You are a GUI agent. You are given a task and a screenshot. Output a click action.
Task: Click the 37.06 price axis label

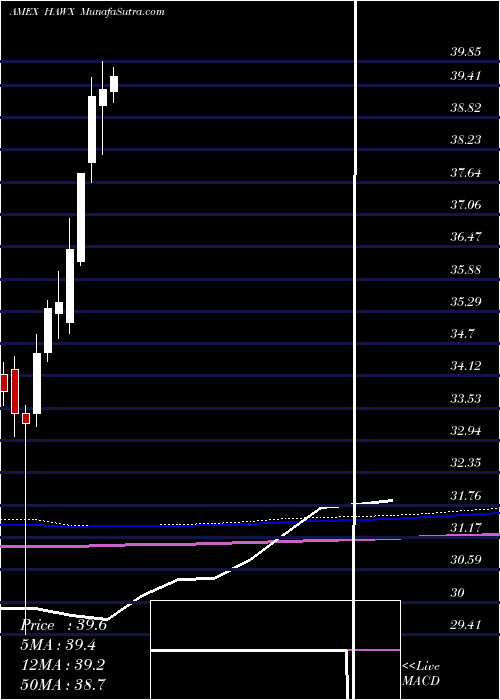(466, 205)
